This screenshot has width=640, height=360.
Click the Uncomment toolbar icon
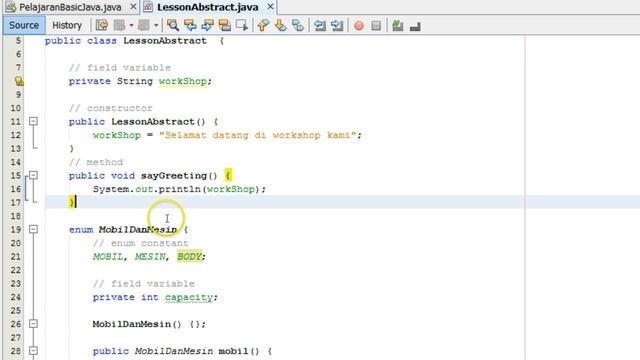pyautogui.click(x=415, y=27)
